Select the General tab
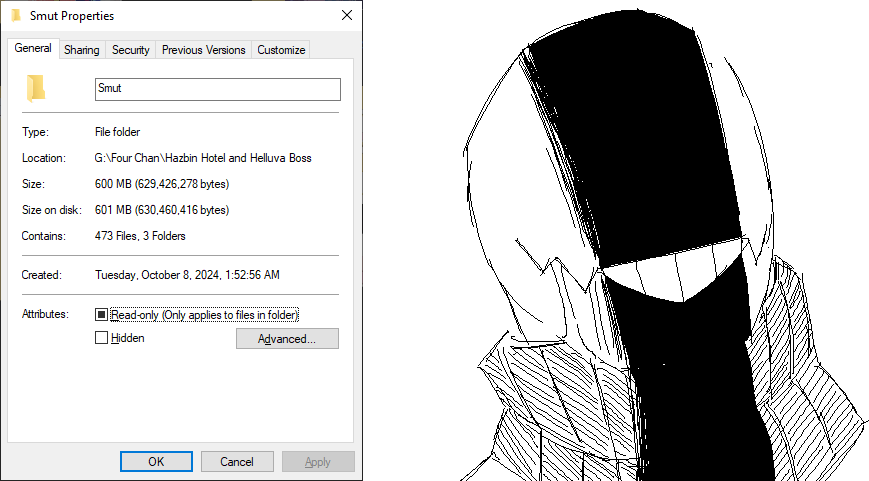Screen dimensions: 869x481 coord(33,48)
